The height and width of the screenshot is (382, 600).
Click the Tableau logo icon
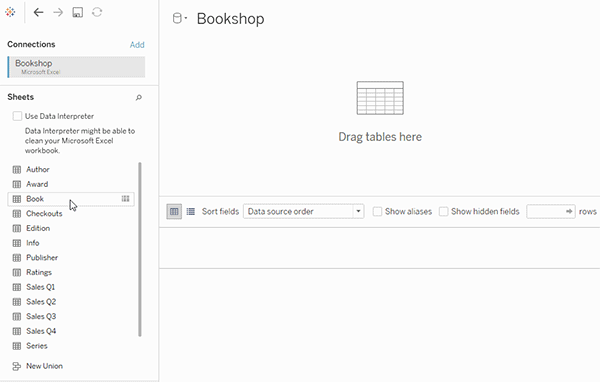(10, 12)
